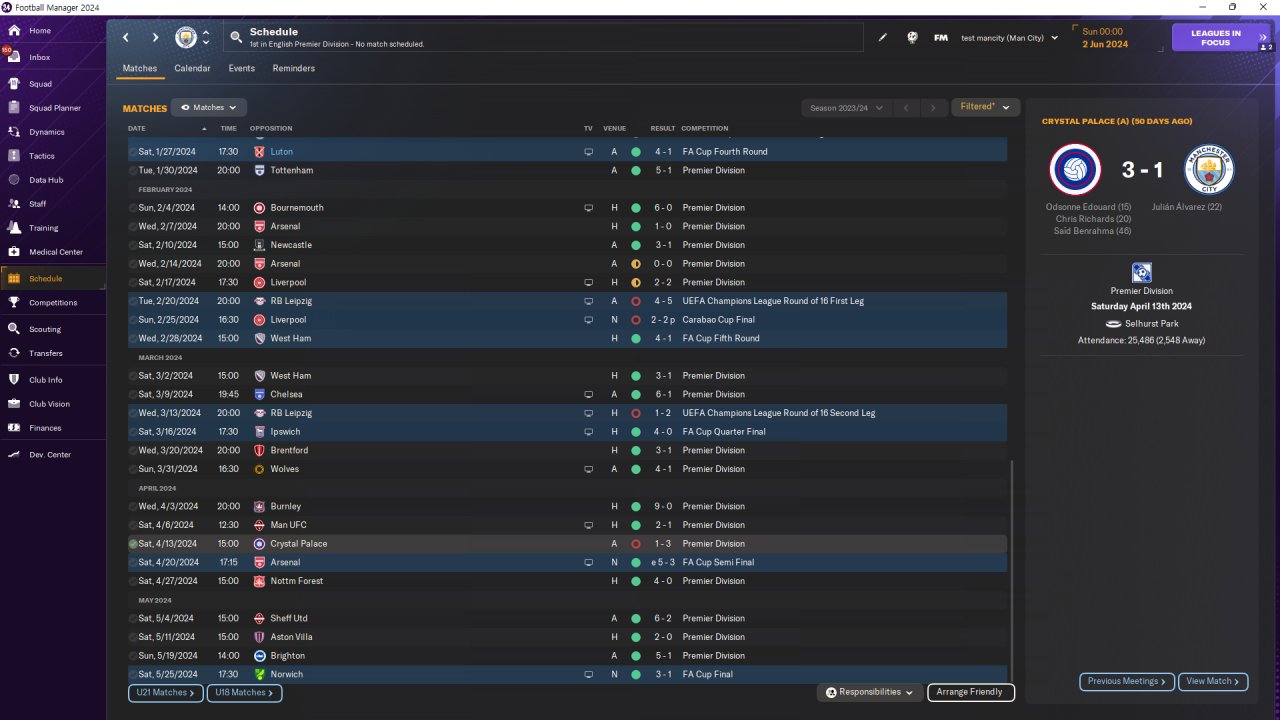
Task: Click the previous season arrow
Action: point(904,108)
